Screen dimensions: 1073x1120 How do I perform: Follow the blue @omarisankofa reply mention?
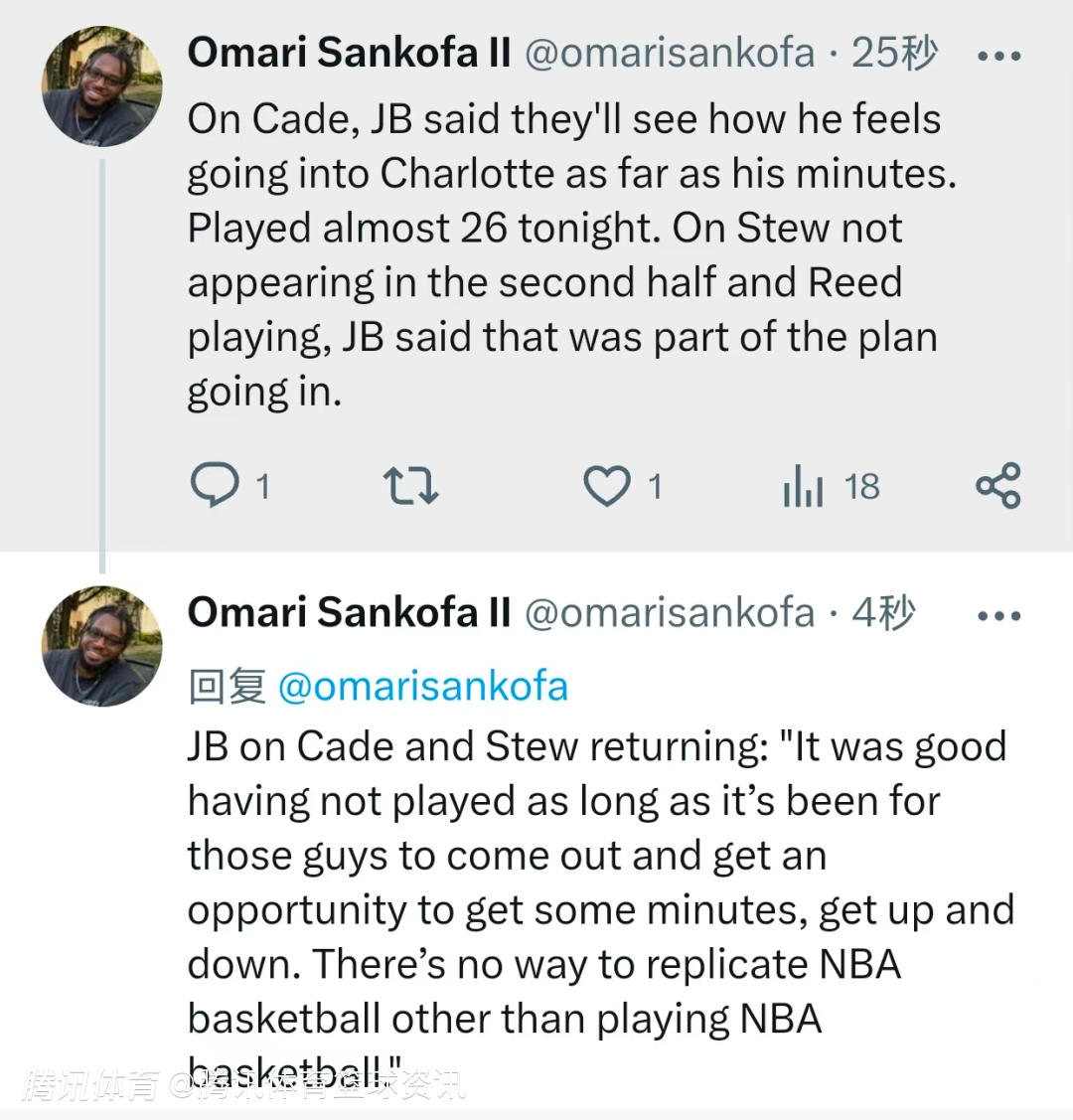[x=423, y=687]
